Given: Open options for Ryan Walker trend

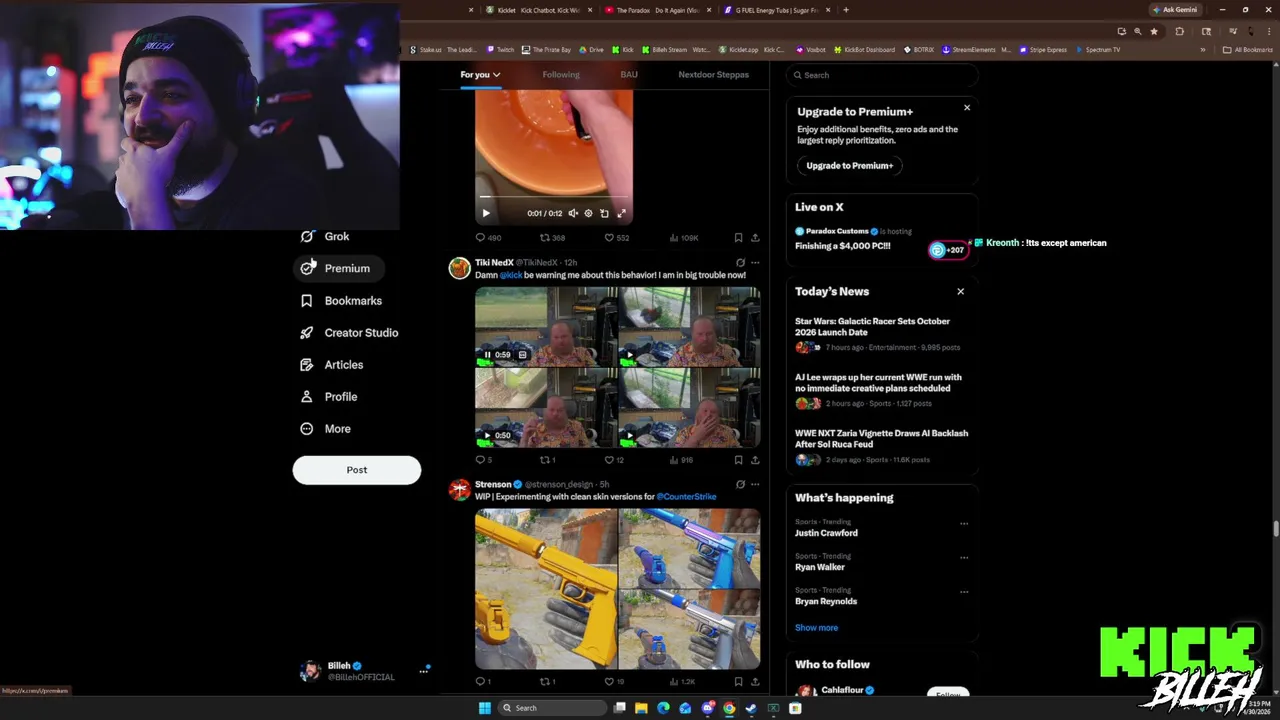Looking at the screenshot, I should [964, 557].
